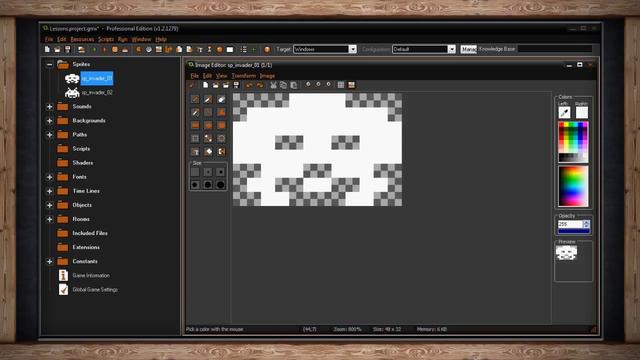
Task: Select the Text tool
Action: pyautogui.click(x=195, y=151)
